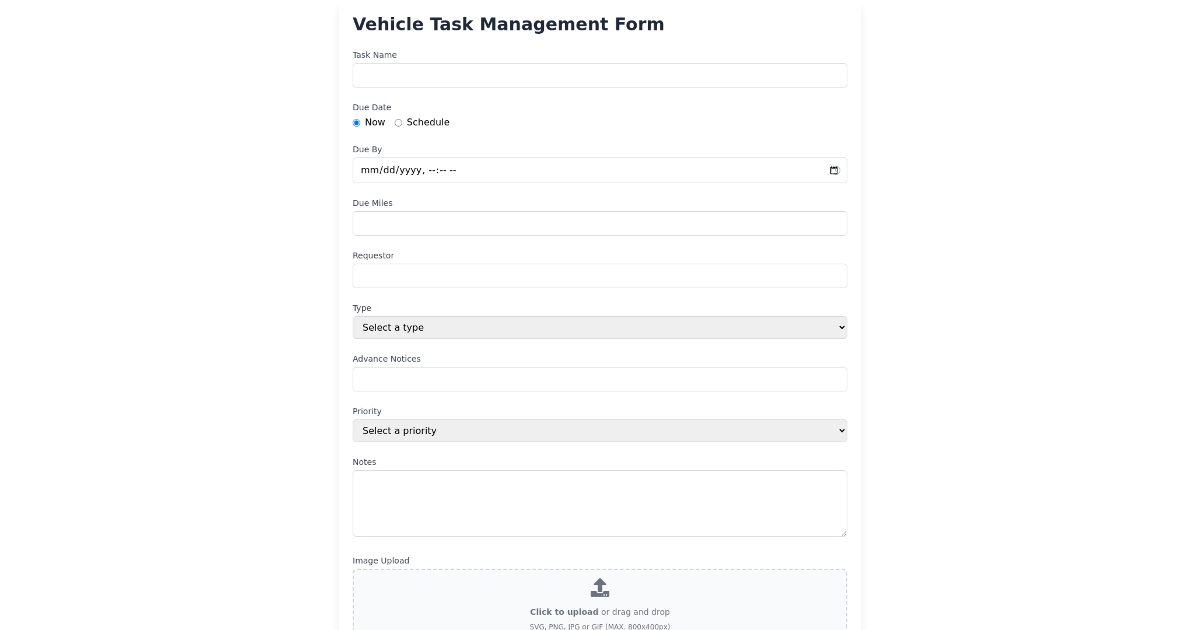
Task: Click the Notes text area
Action: (x=600, y=503)
